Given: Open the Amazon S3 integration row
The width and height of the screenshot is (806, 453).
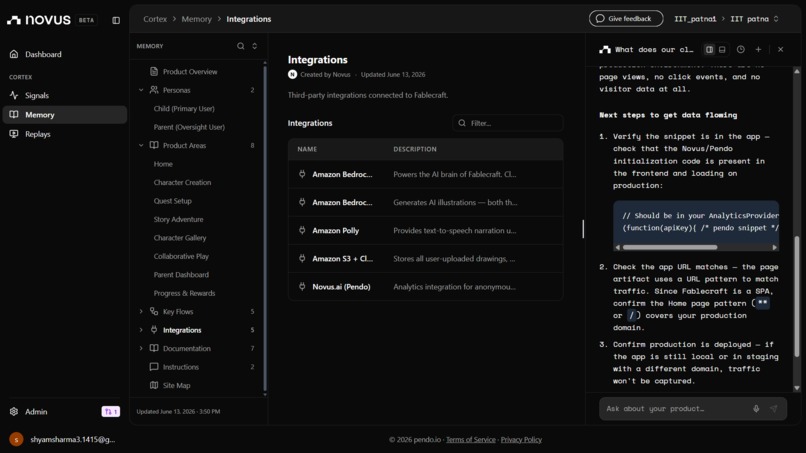Looking at the screenshot, I should pyautogui.click(x=425, y=259).
